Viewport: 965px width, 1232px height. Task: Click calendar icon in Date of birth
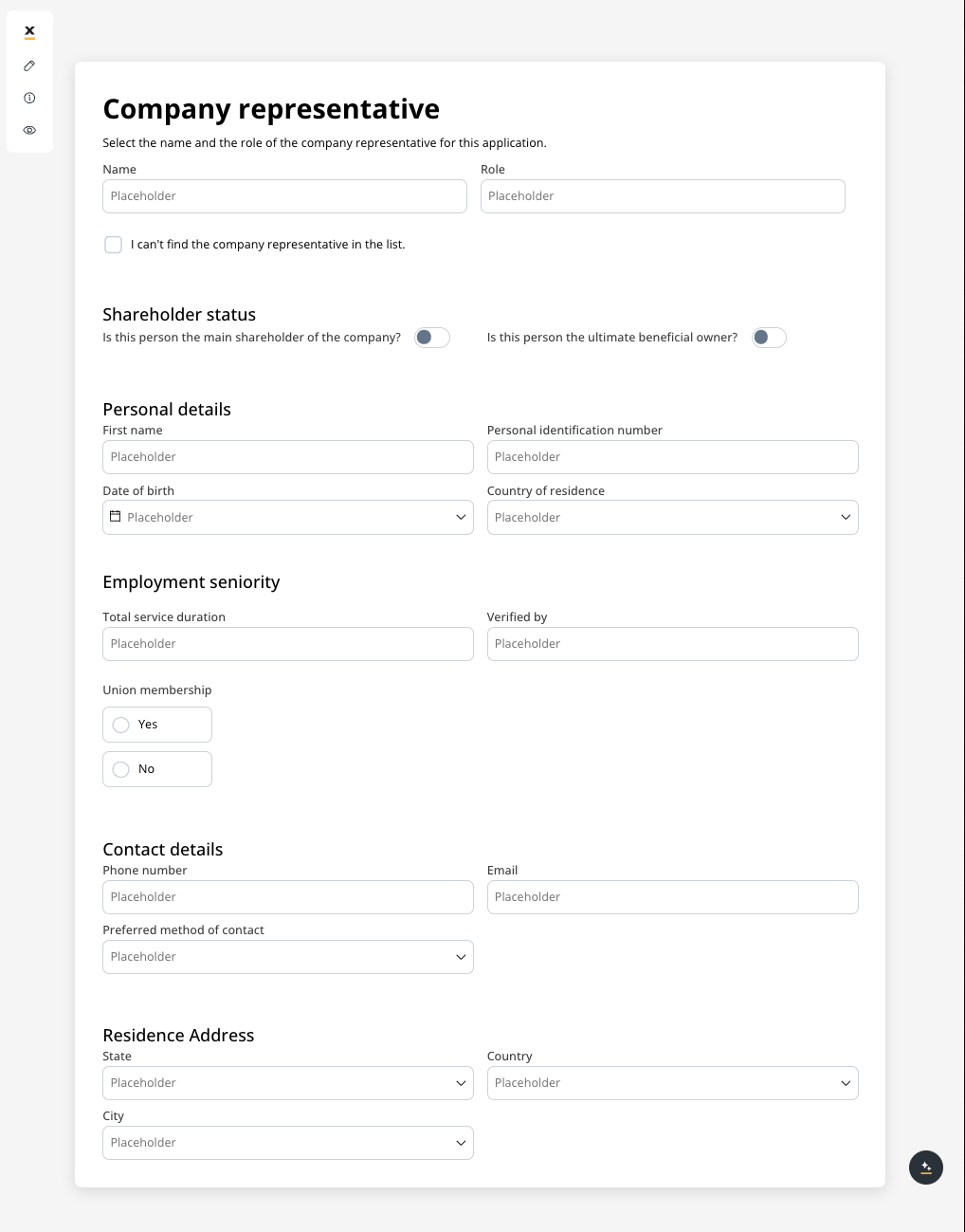(x=116, y=517)
